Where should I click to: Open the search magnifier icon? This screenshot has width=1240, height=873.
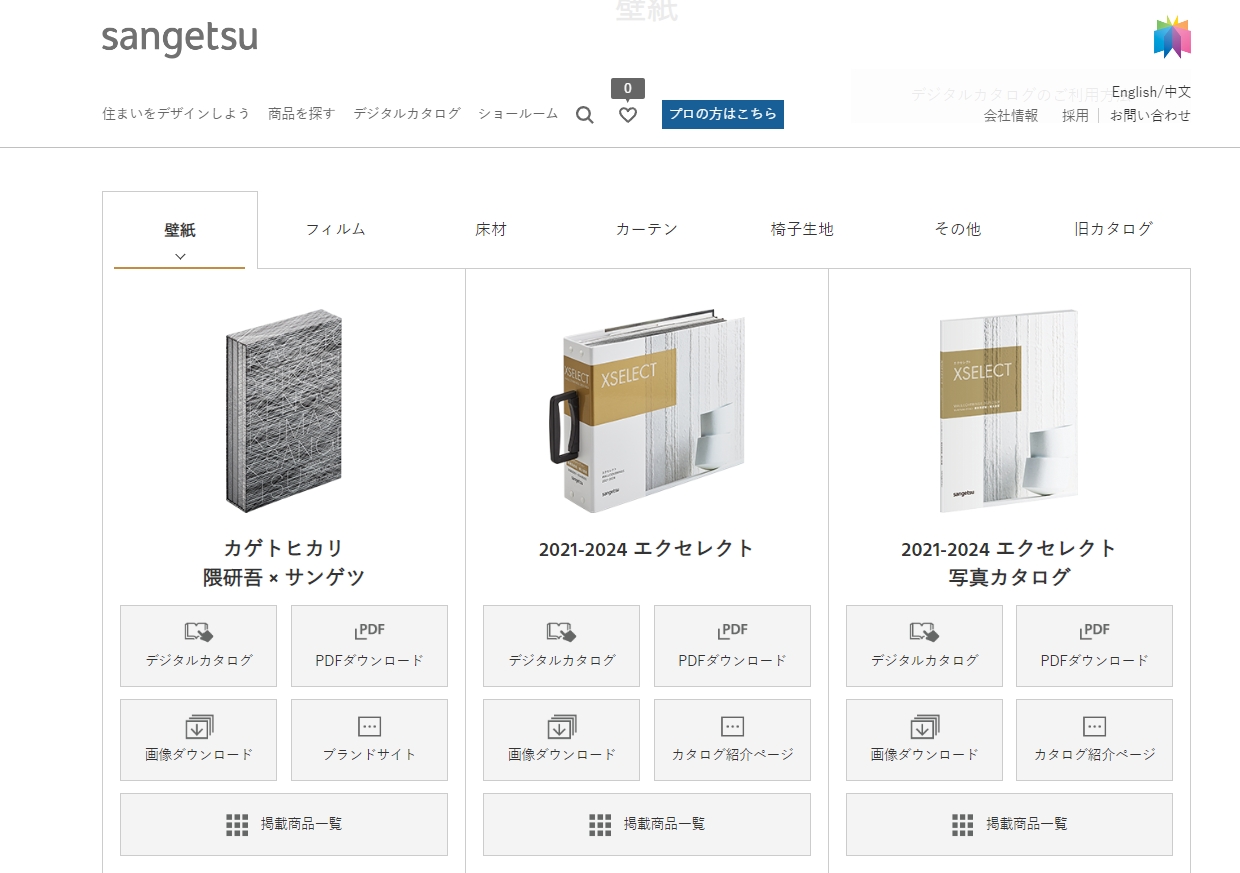point(585,115)
